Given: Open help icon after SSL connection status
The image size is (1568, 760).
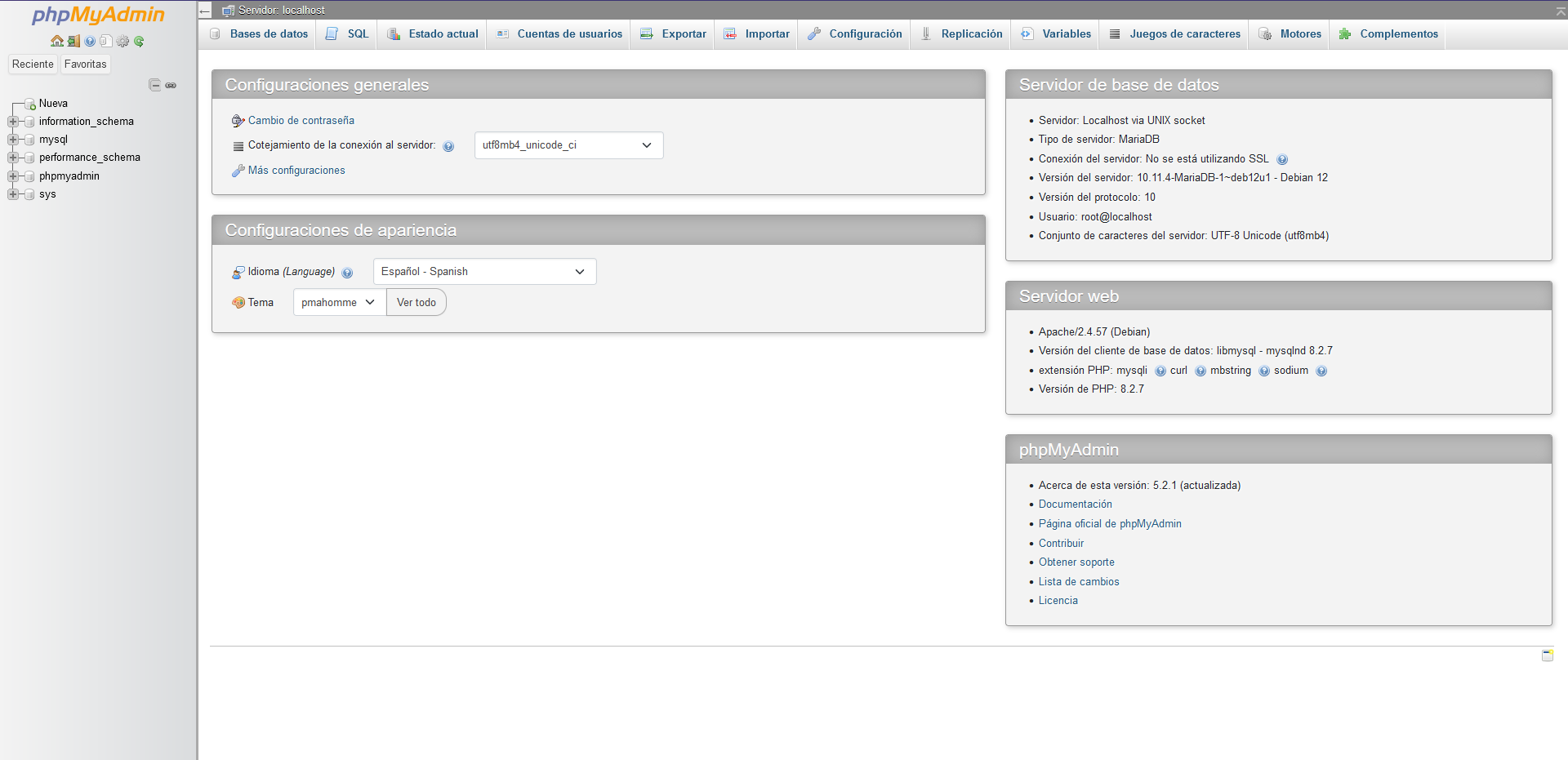Looking at the screenshot, I should click(1282, 160).
